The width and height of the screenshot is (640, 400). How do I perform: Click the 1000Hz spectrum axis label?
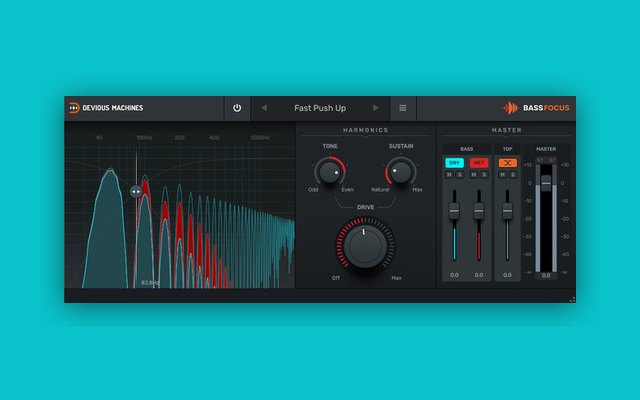[x=260, y=138]
